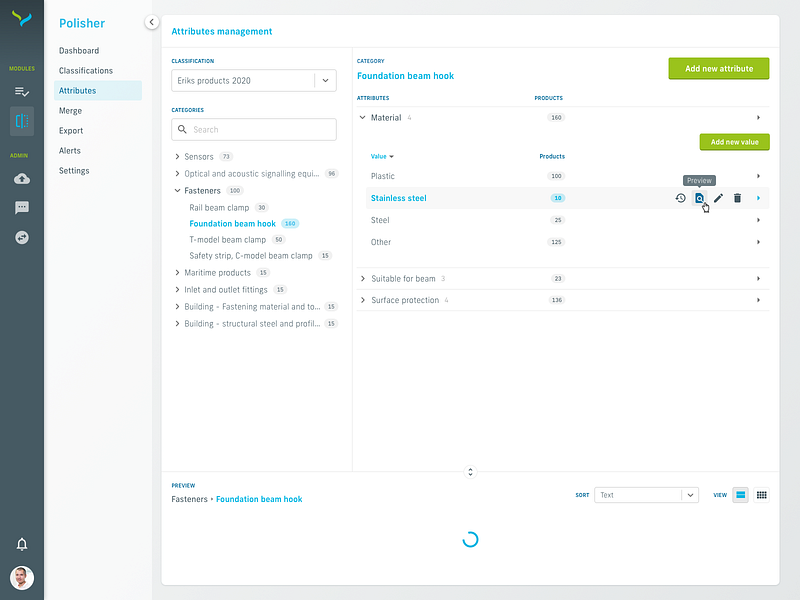Open Classifications in the menu
Image resolution: width=800 pixels, height=600 pixels.
click(x=86, y=70)
